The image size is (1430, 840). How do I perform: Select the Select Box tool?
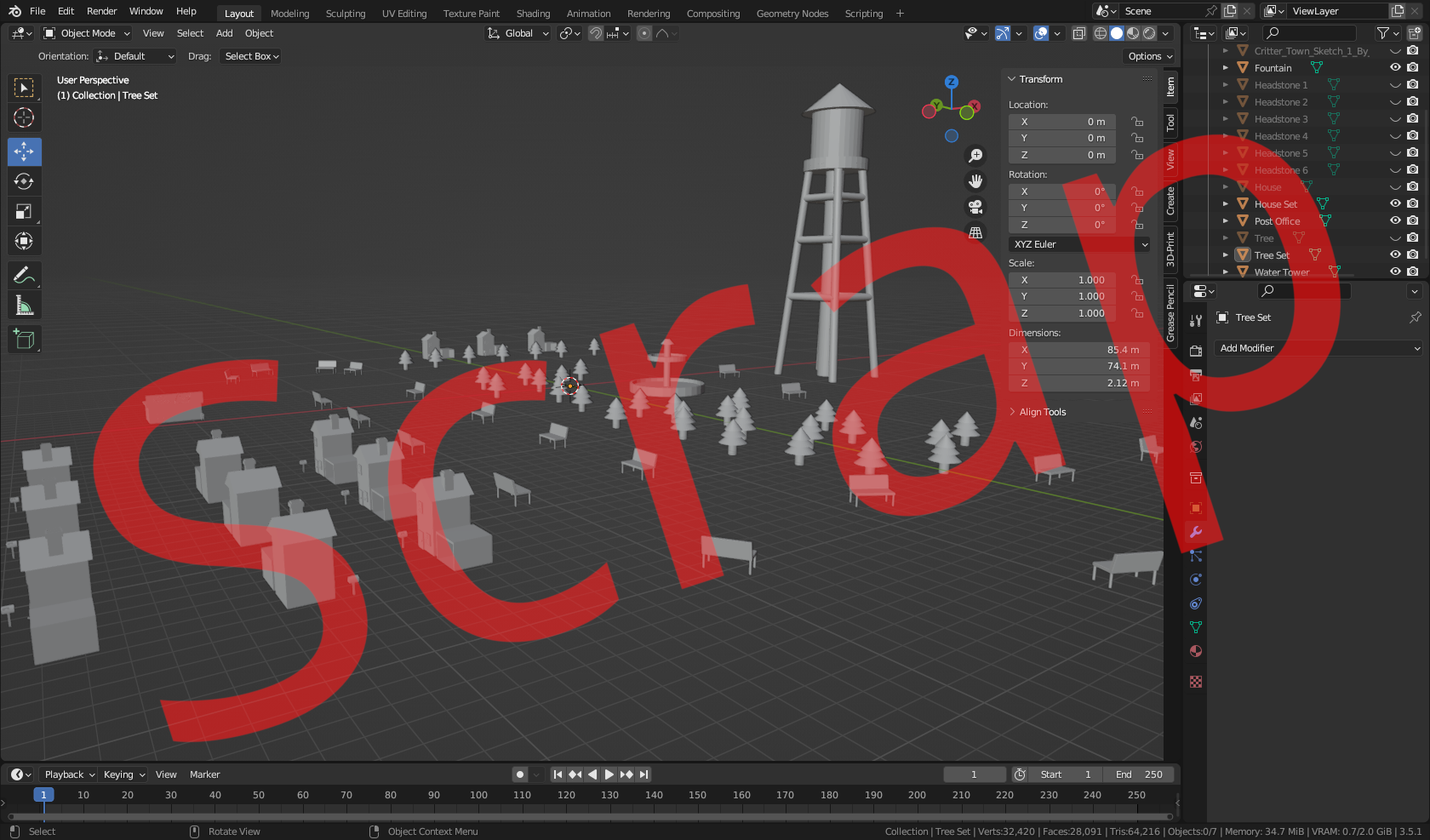click(x=24, y=88)
